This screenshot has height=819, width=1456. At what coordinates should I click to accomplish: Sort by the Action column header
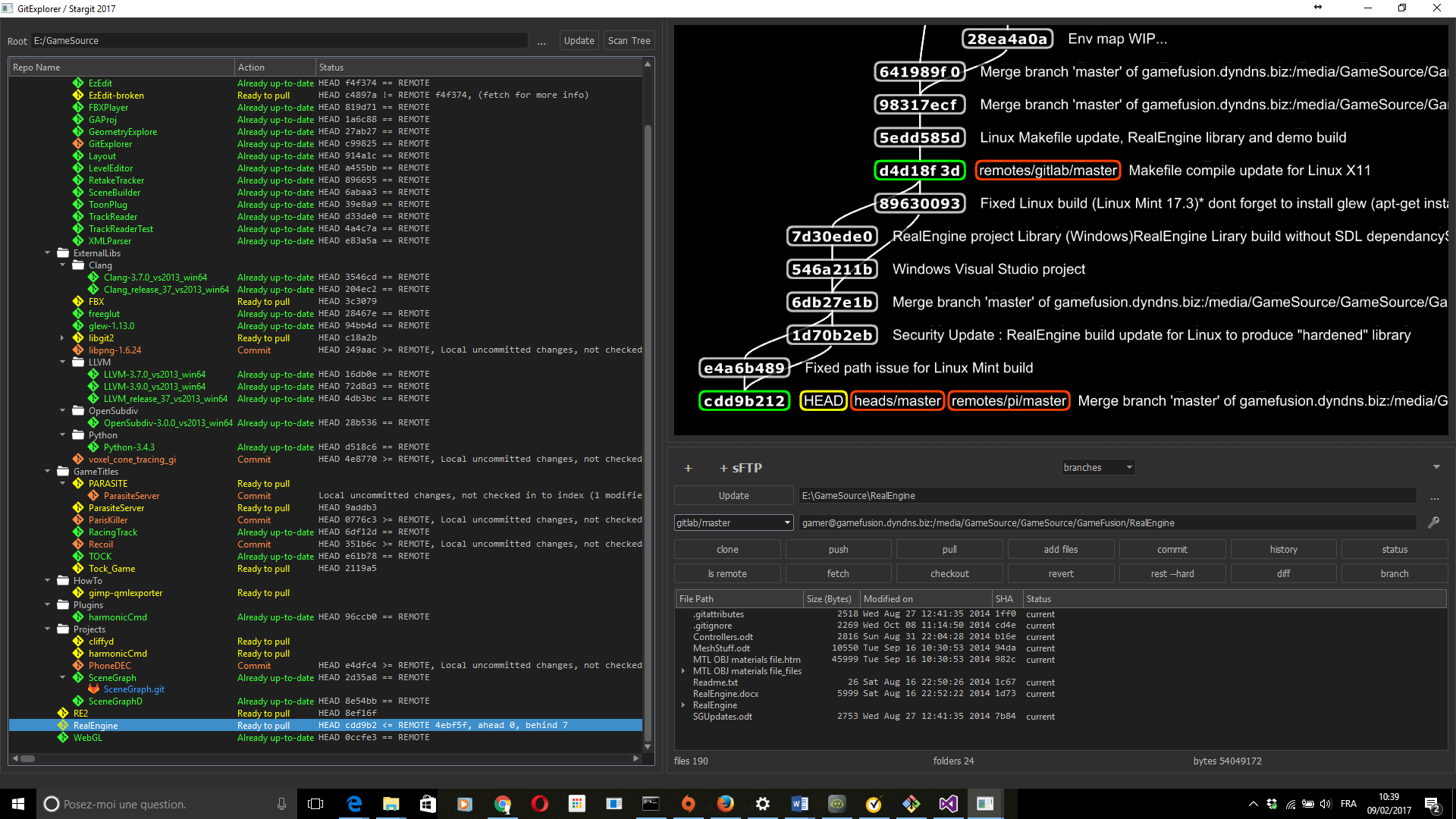[275, 67]
